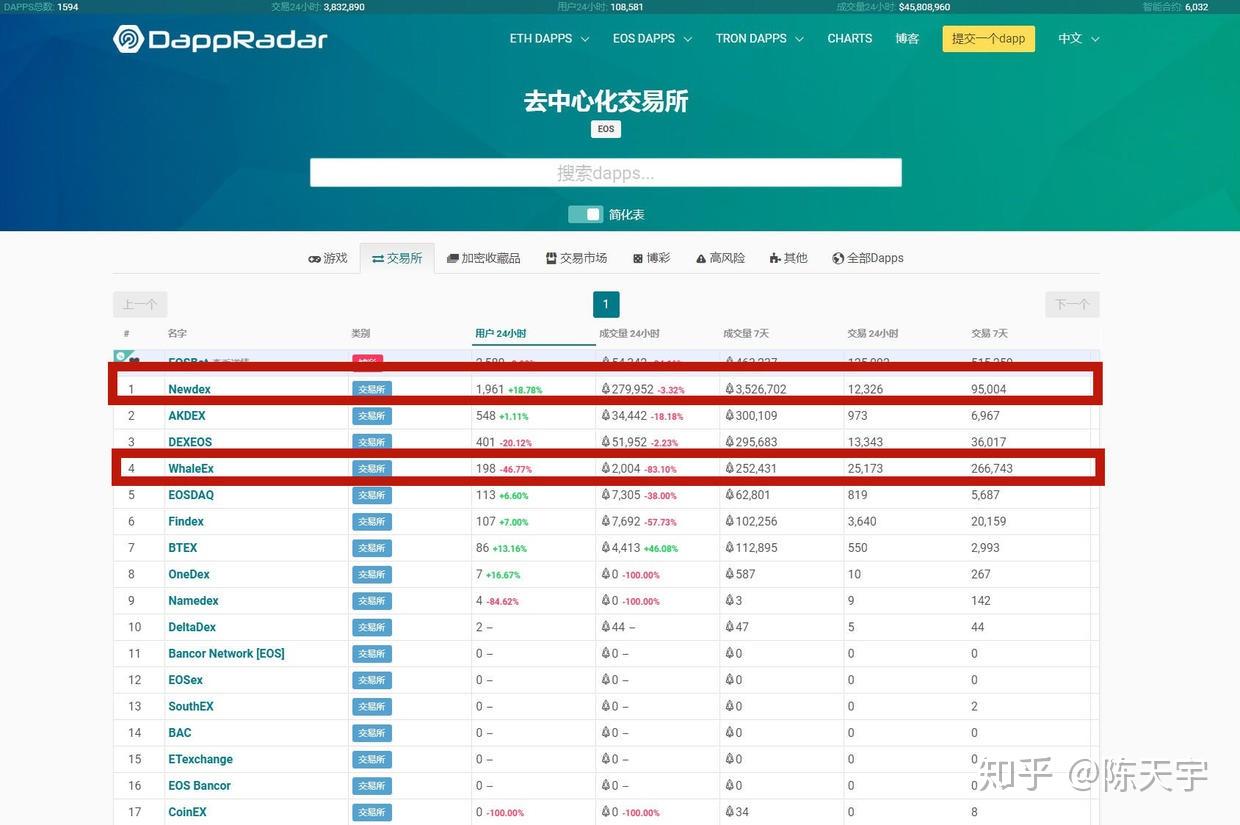Click the 交易所 badge in SouthEX row
This screenshot has height=825, width=1240.
pyautogui.click(x=372, y=706)
